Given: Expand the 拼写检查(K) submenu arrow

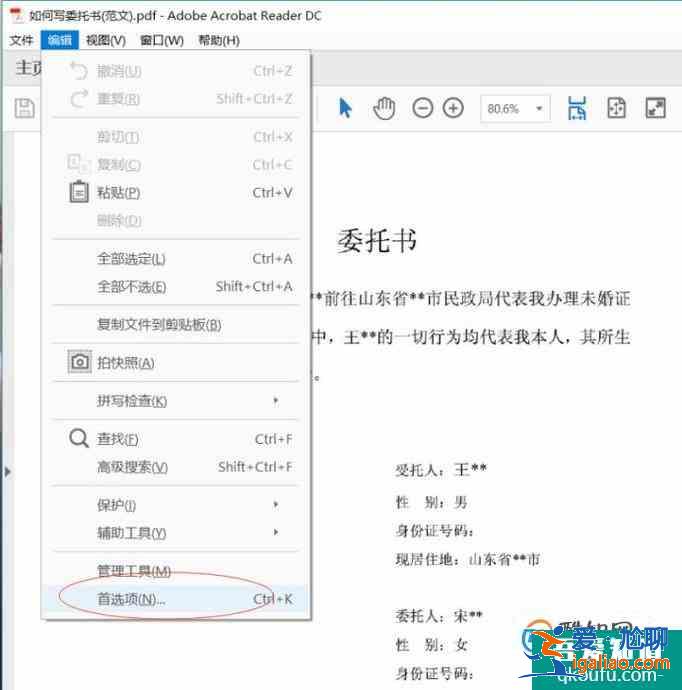Looking at the screenshot, I should (276, 400).
